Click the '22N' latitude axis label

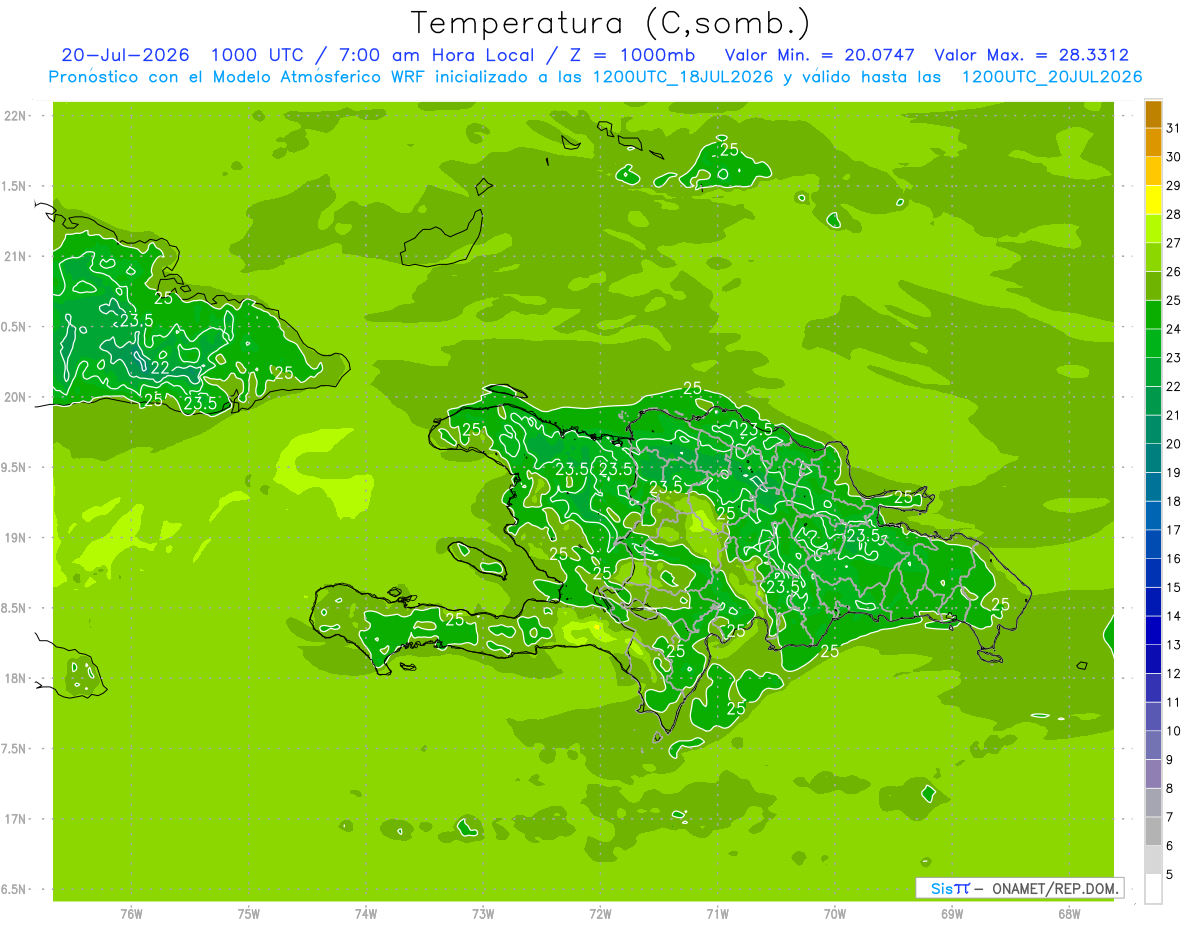coord(15,116)
